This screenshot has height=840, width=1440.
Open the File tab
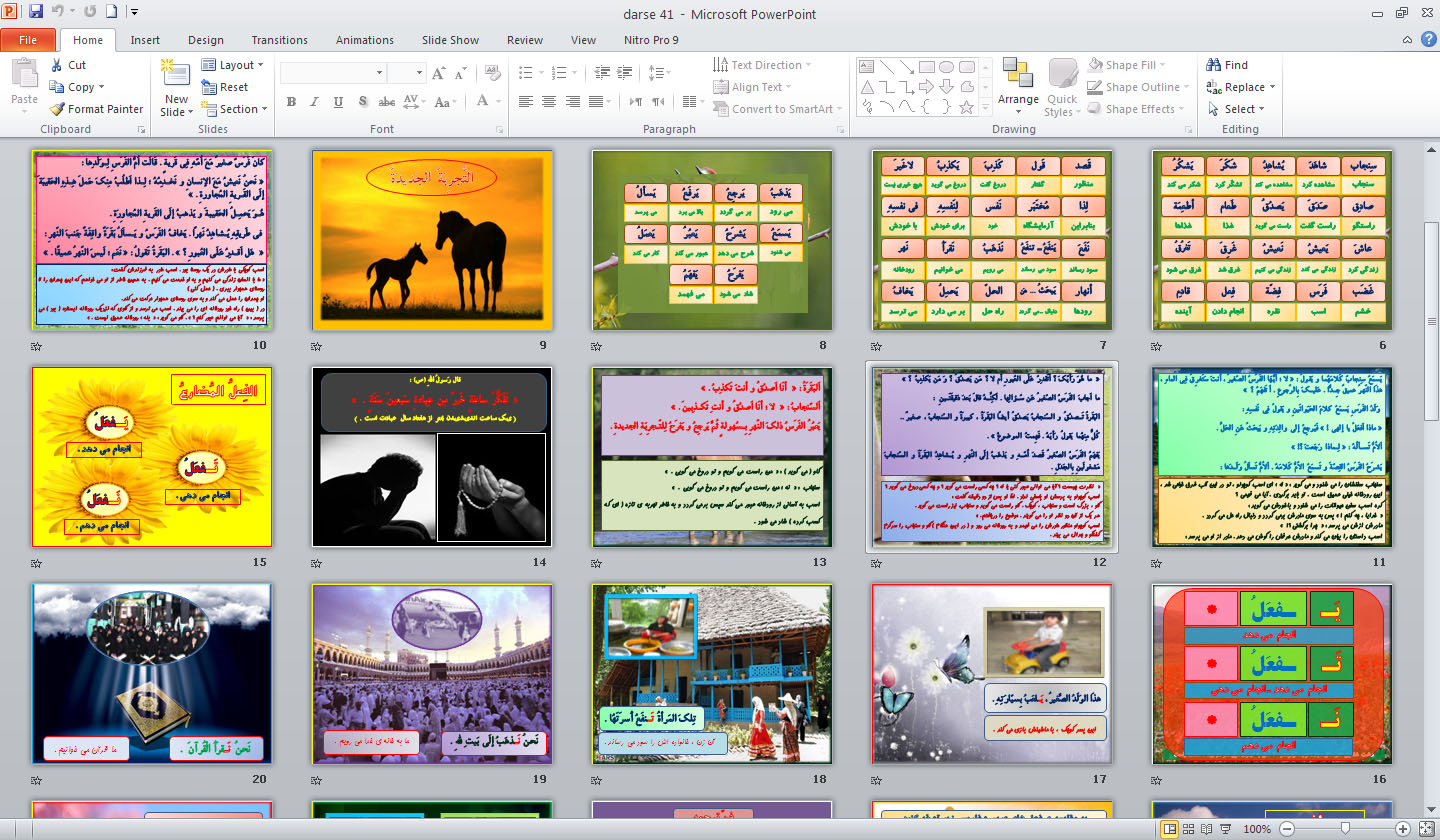tap(28, 40)
